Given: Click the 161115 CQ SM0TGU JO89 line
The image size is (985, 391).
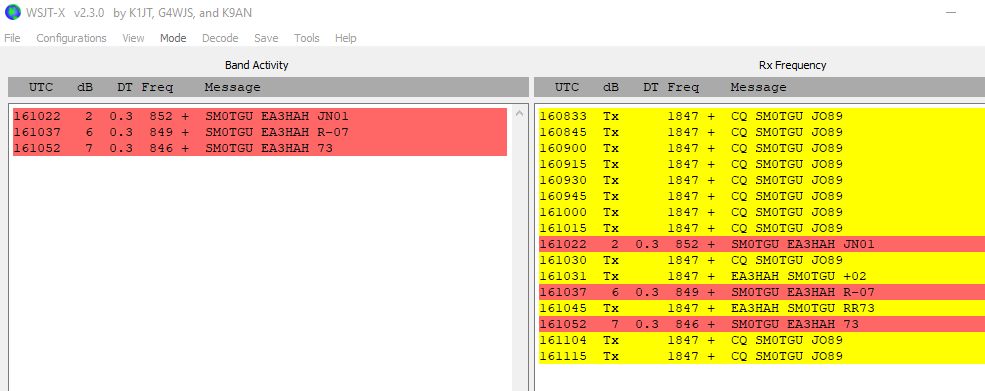Looking at the screenshot, I should coord(762,356).
